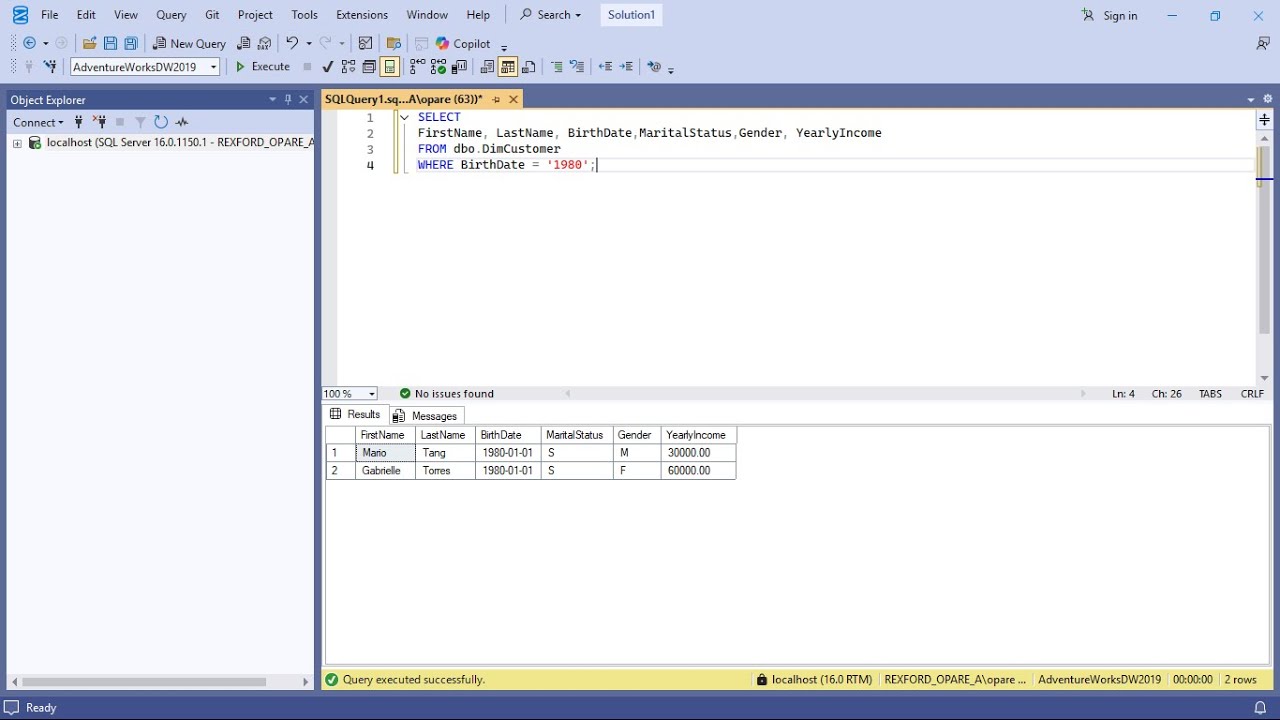Viewport: 1280px width, 720px height.
Task: Open the Query menu
Action: click(x=171, y=15)
